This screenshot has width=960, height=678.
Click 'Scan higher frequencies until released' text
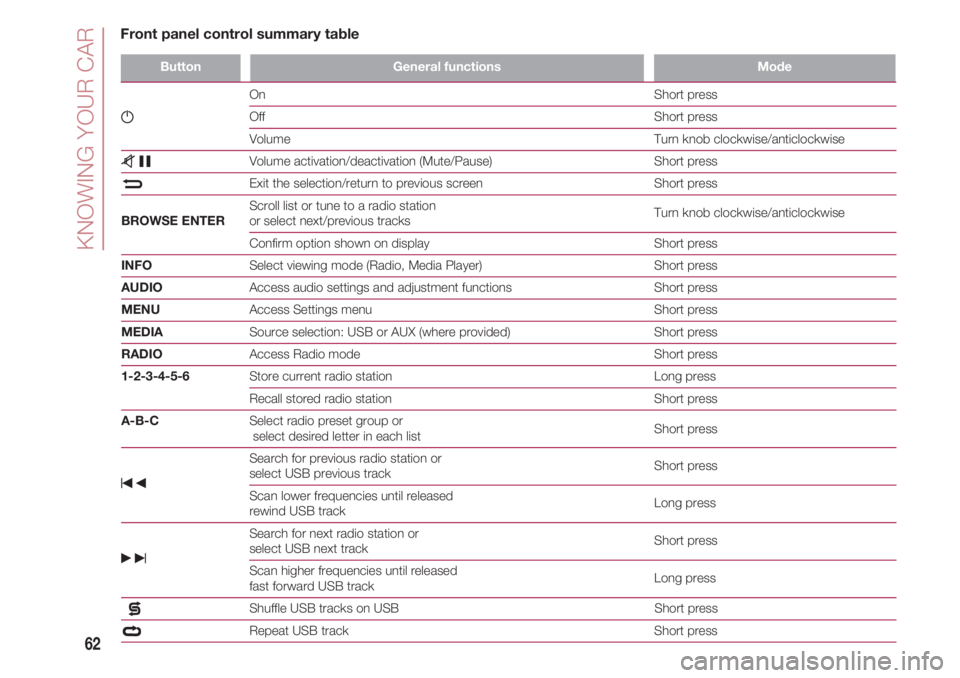point(353,571)
